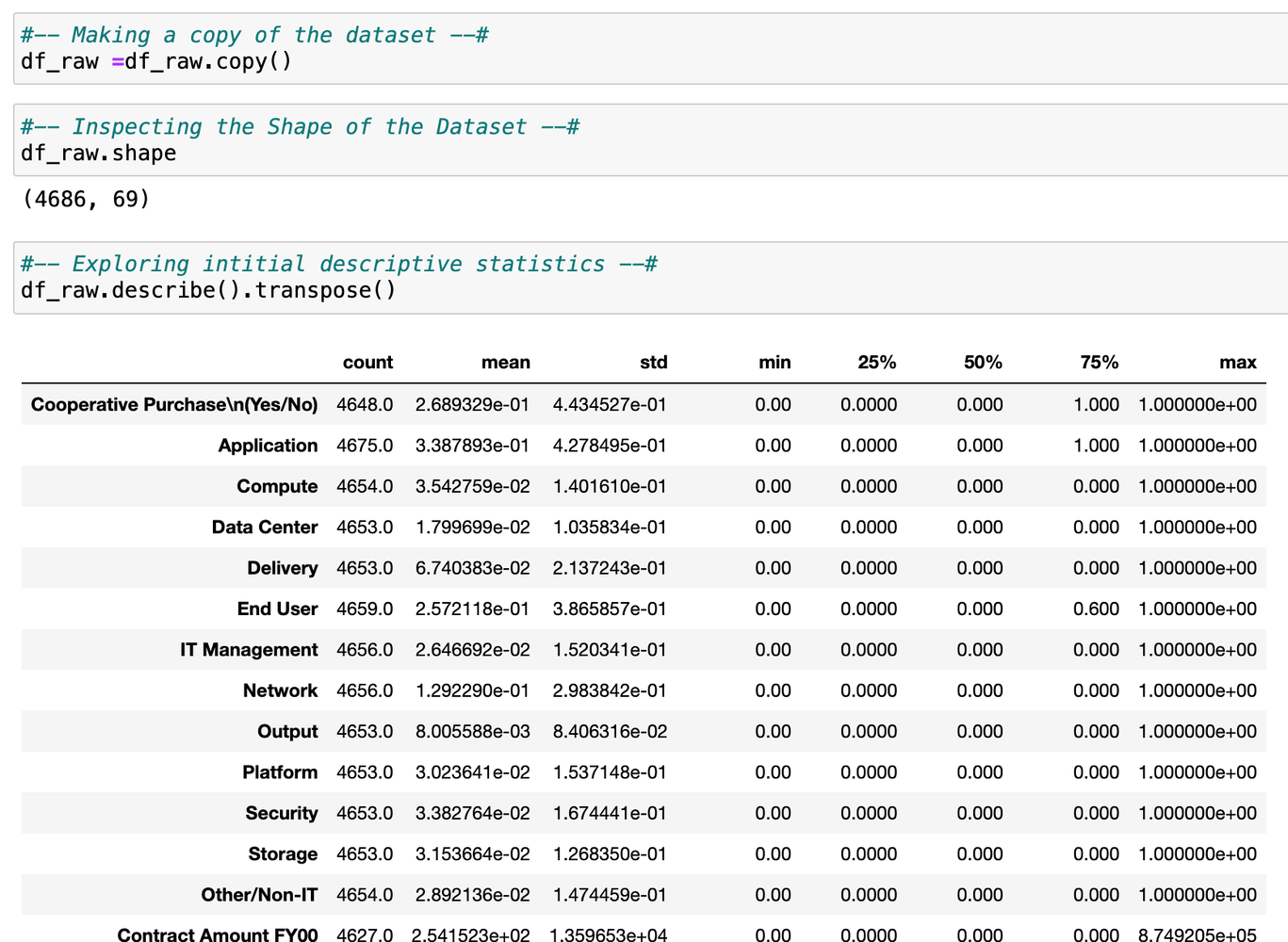Select the 'Data Center' row label
The image size is (1288, 942).
tap(265, 528)
